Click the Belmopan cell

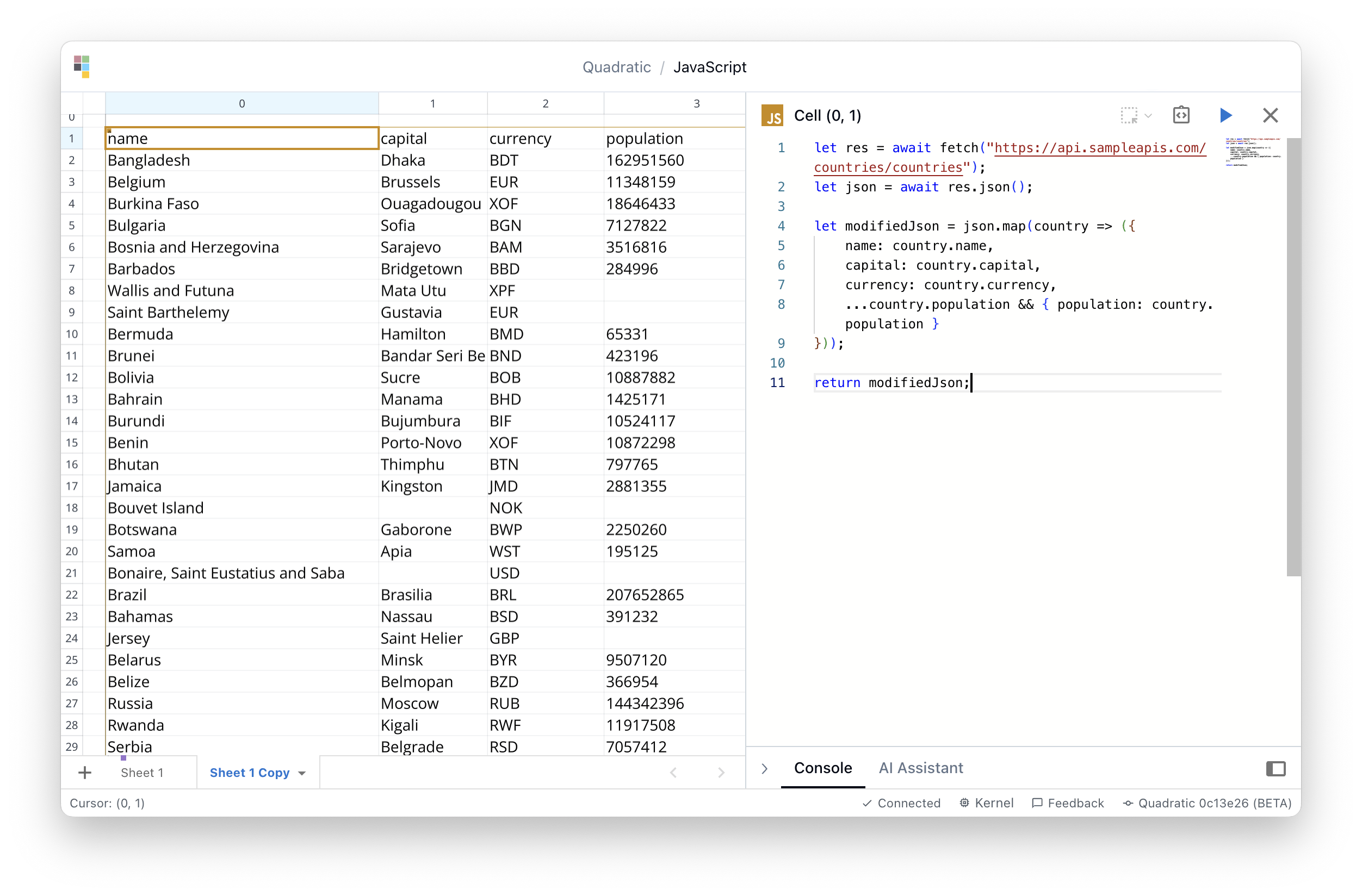432,681
